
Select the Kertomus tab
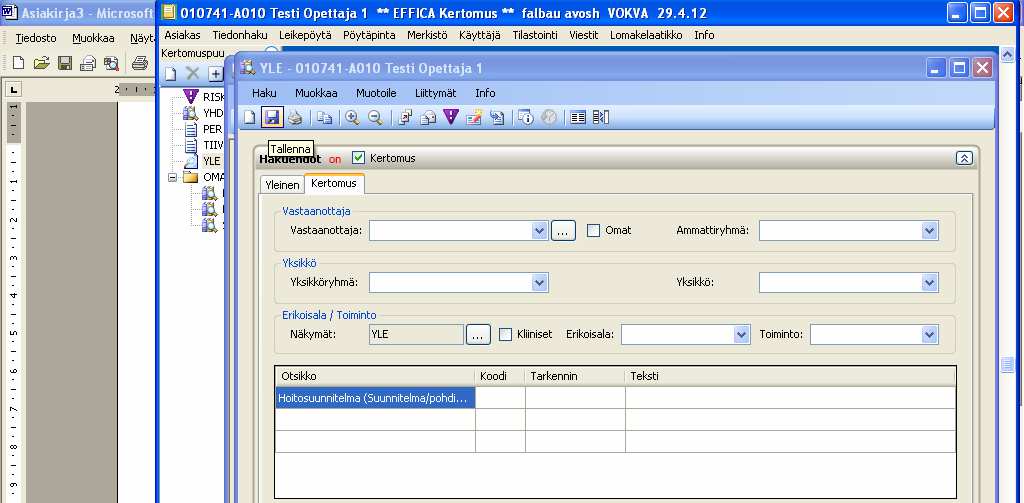click(334, 184)
